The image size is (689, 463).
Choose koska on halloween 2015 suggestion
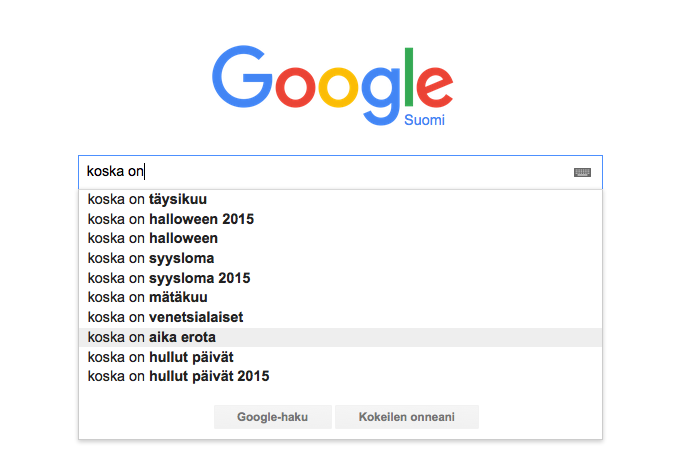(340, 219)
